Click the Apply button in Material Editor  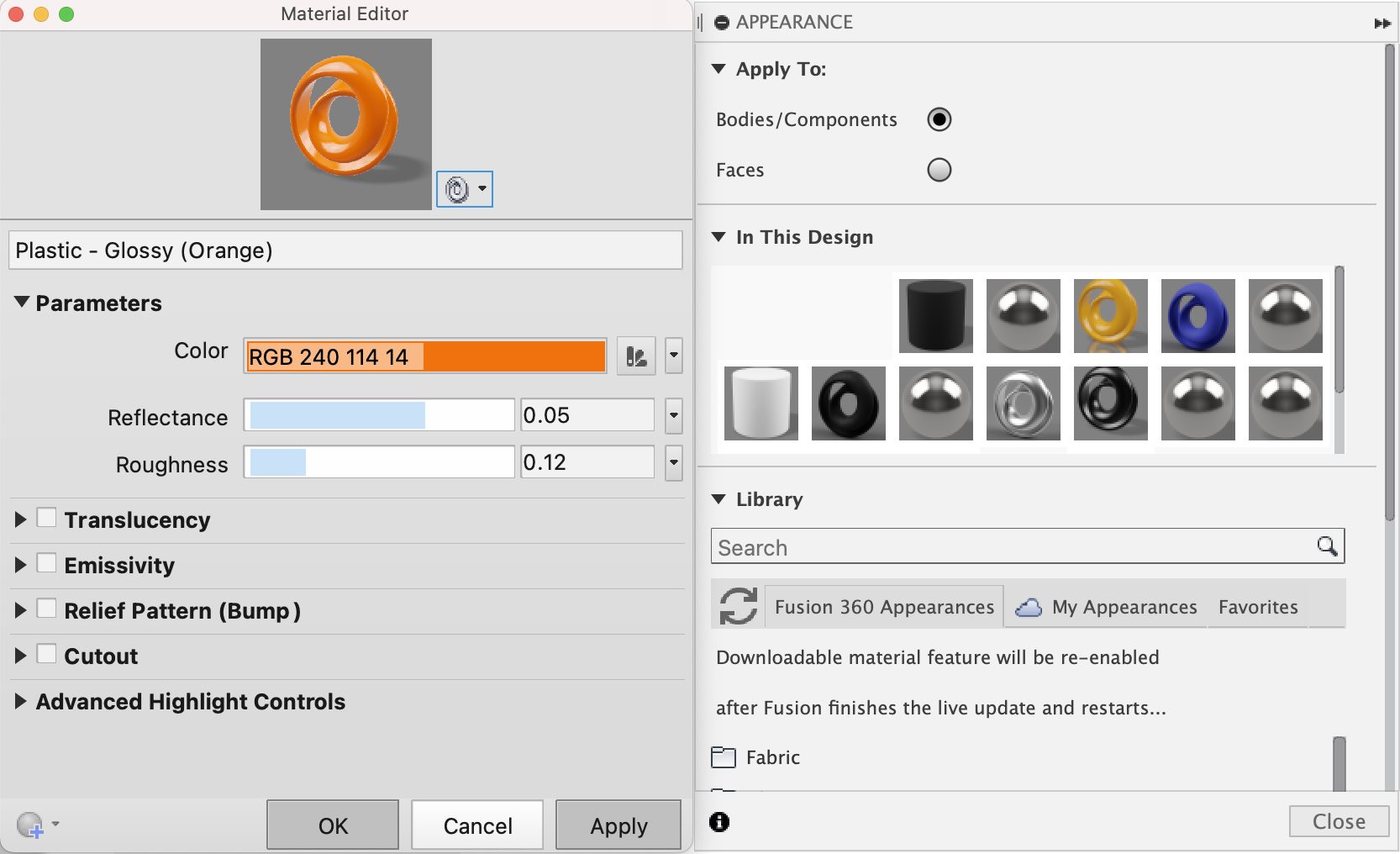(618, 825)
